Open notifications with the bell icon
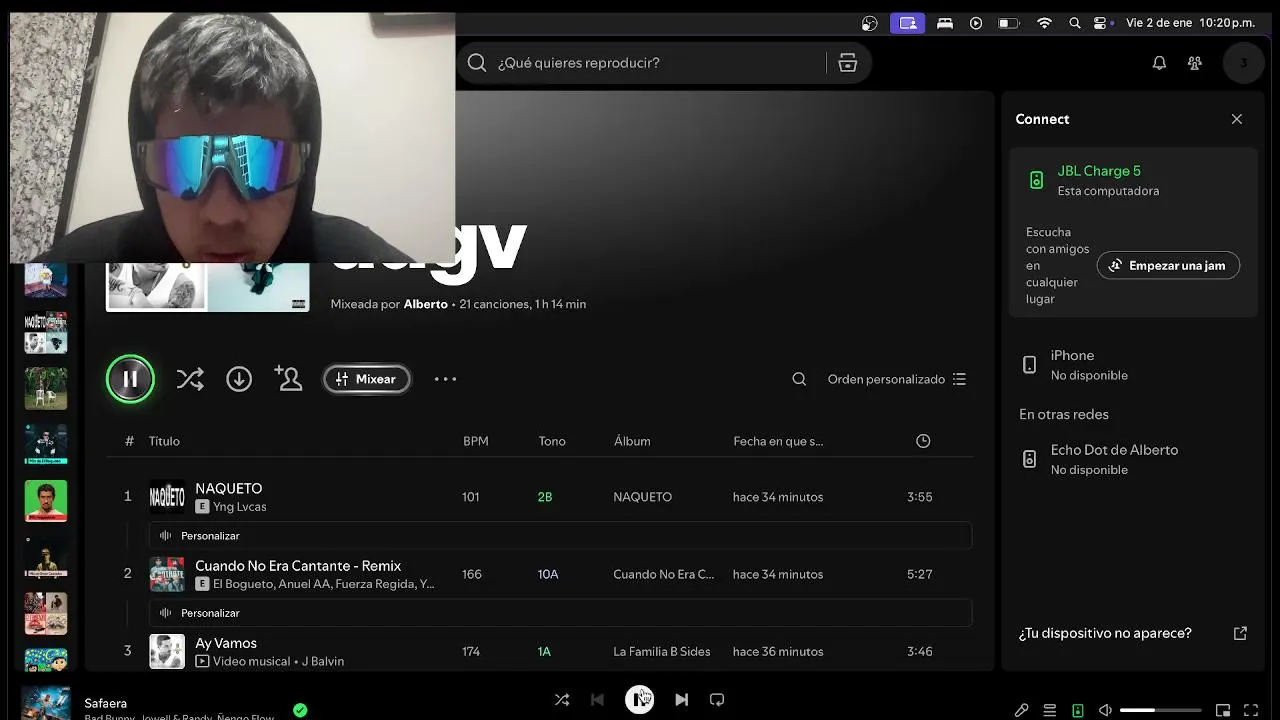 [x=1159, y=63]
